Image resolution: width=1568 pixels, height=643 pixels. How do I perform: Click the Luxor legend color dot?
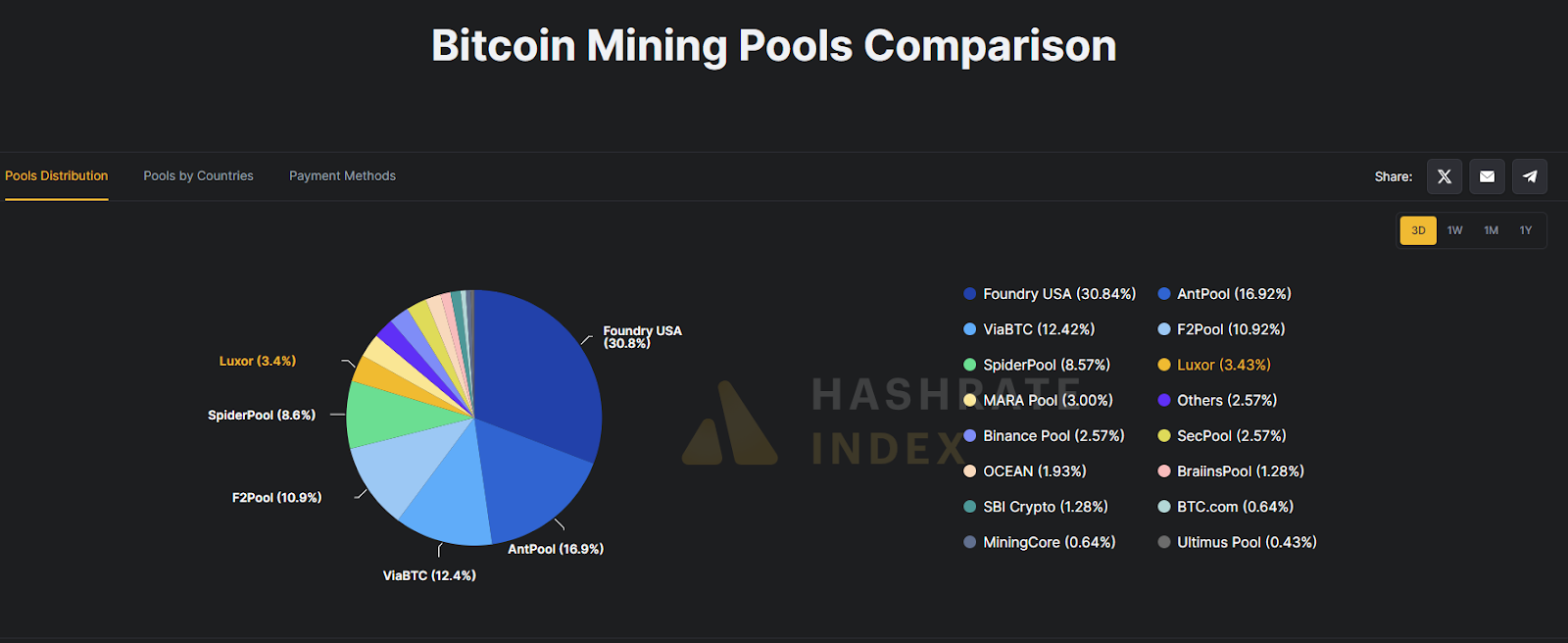(x=1164, y=365)
